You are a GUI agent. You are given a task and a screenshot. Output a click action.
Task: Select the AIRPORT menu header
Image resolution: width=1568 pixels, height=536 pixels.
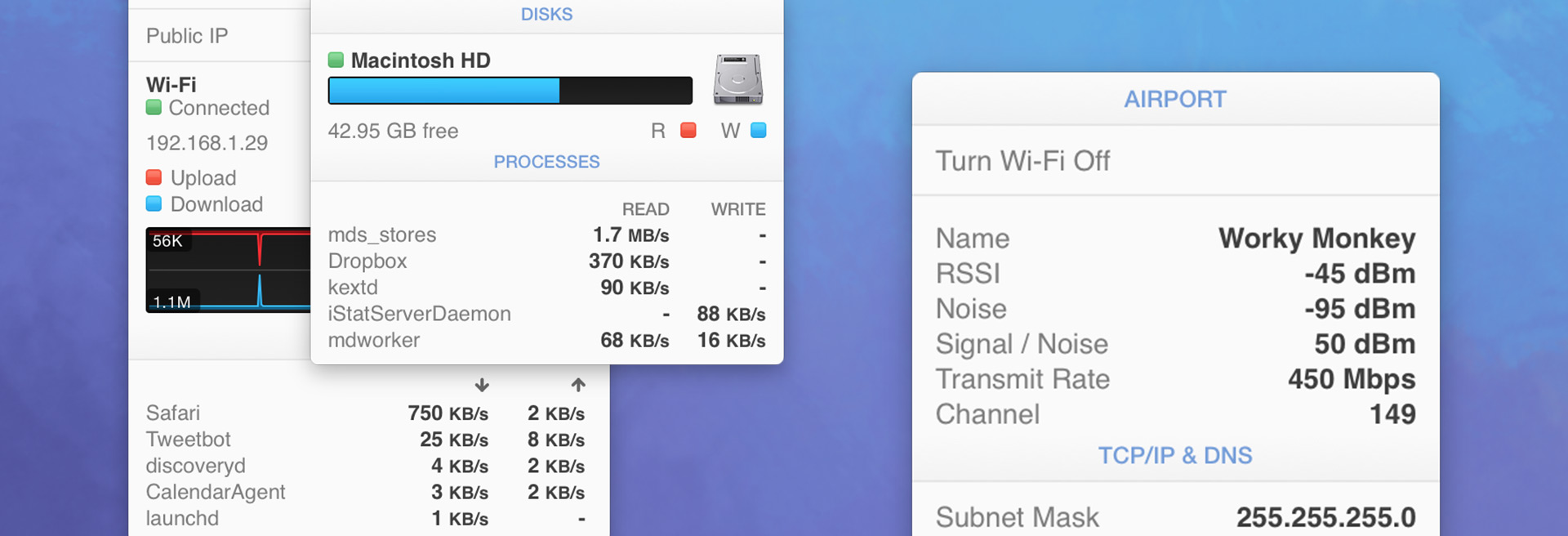point(1174,99)
